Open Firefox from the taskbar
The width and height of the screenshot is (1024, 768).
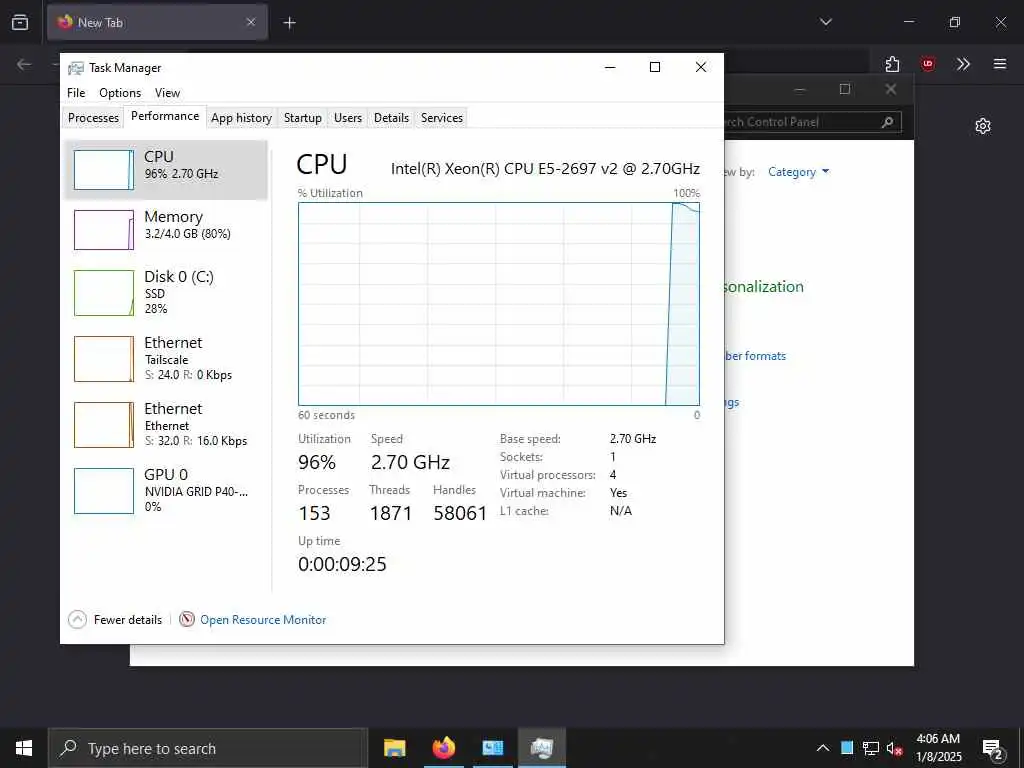[x=443, y=748]
